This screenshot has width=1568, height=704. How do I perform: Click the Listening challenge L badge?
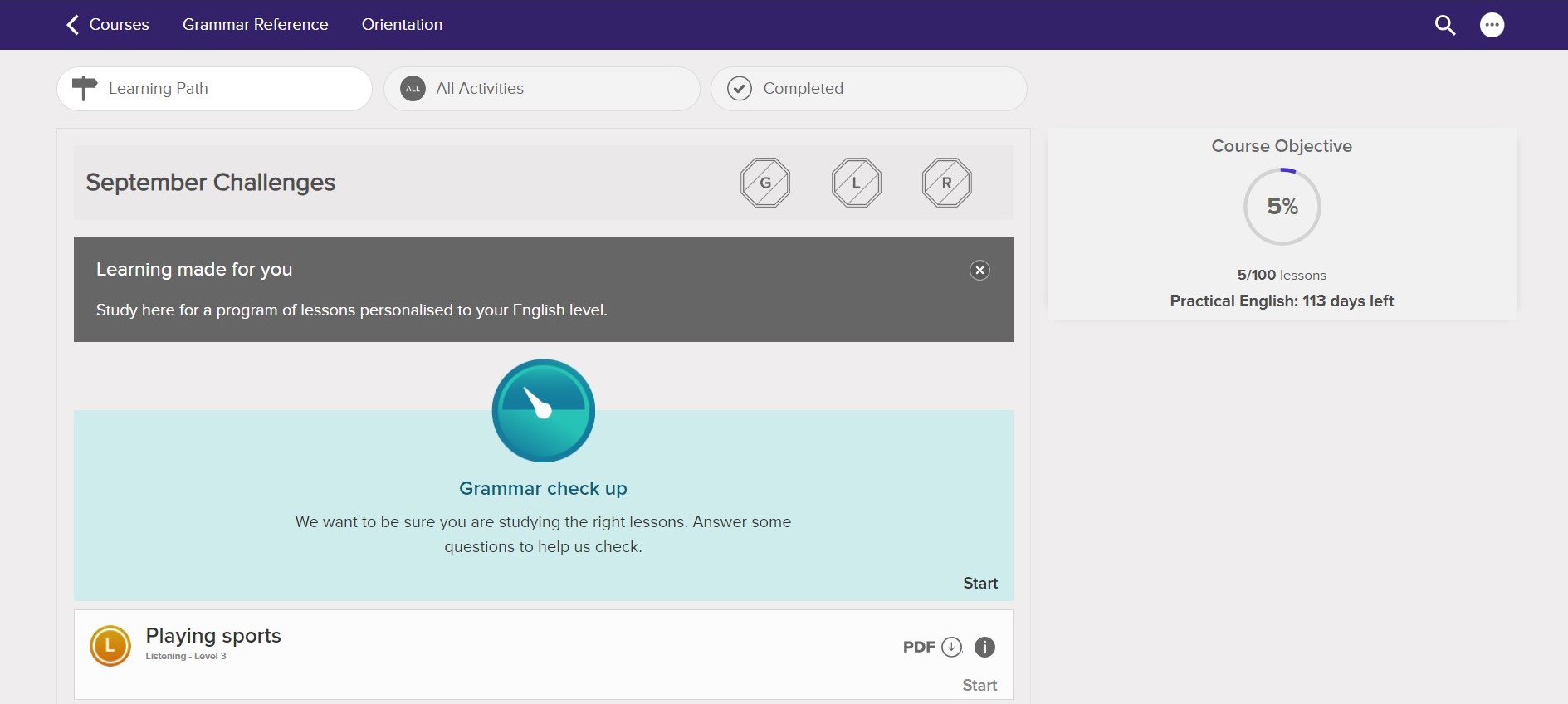tap(856, 183)
